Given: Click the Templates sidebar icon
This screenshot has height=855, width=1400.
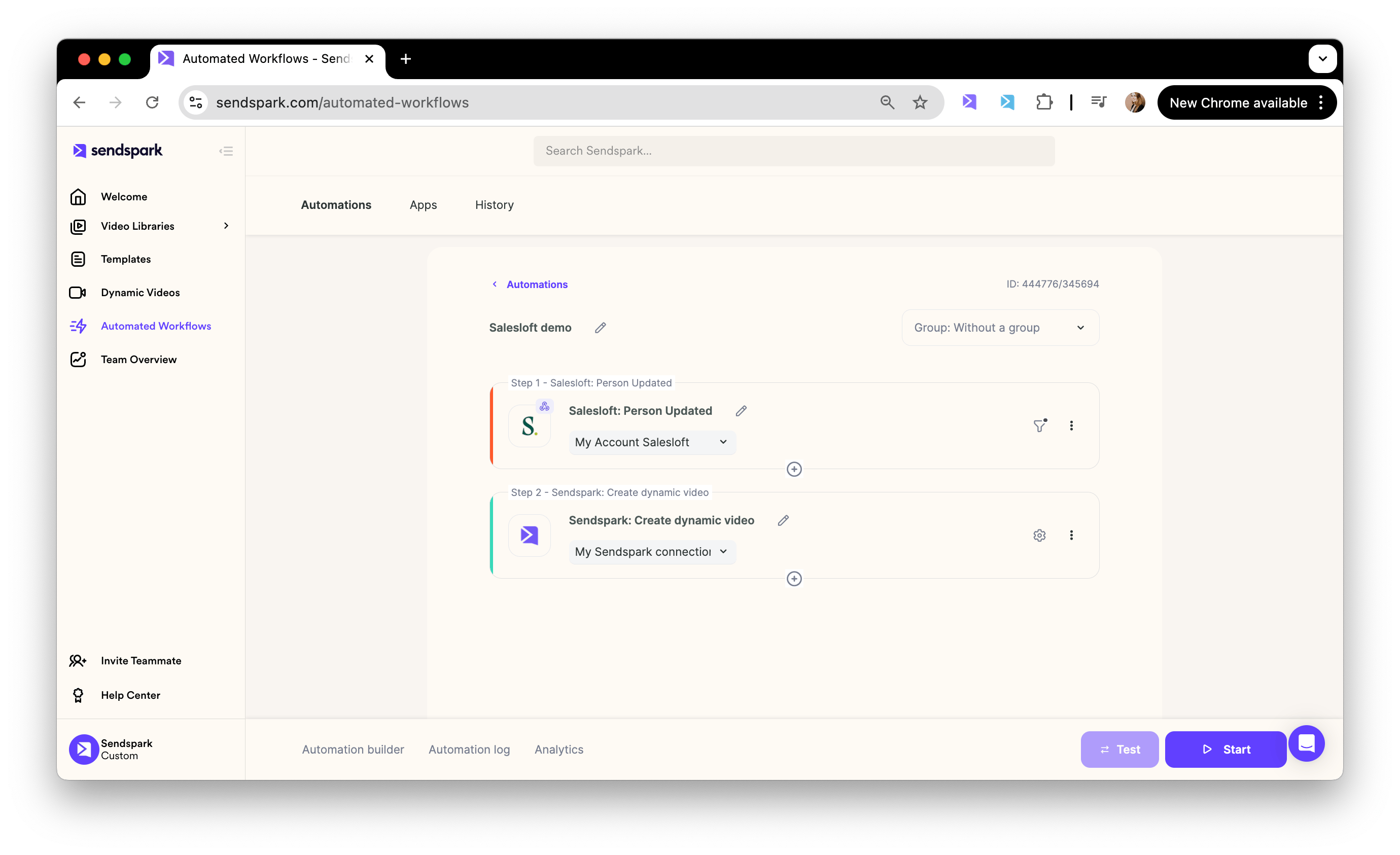Looking at the screenshot, I should [x=78, y=259].
